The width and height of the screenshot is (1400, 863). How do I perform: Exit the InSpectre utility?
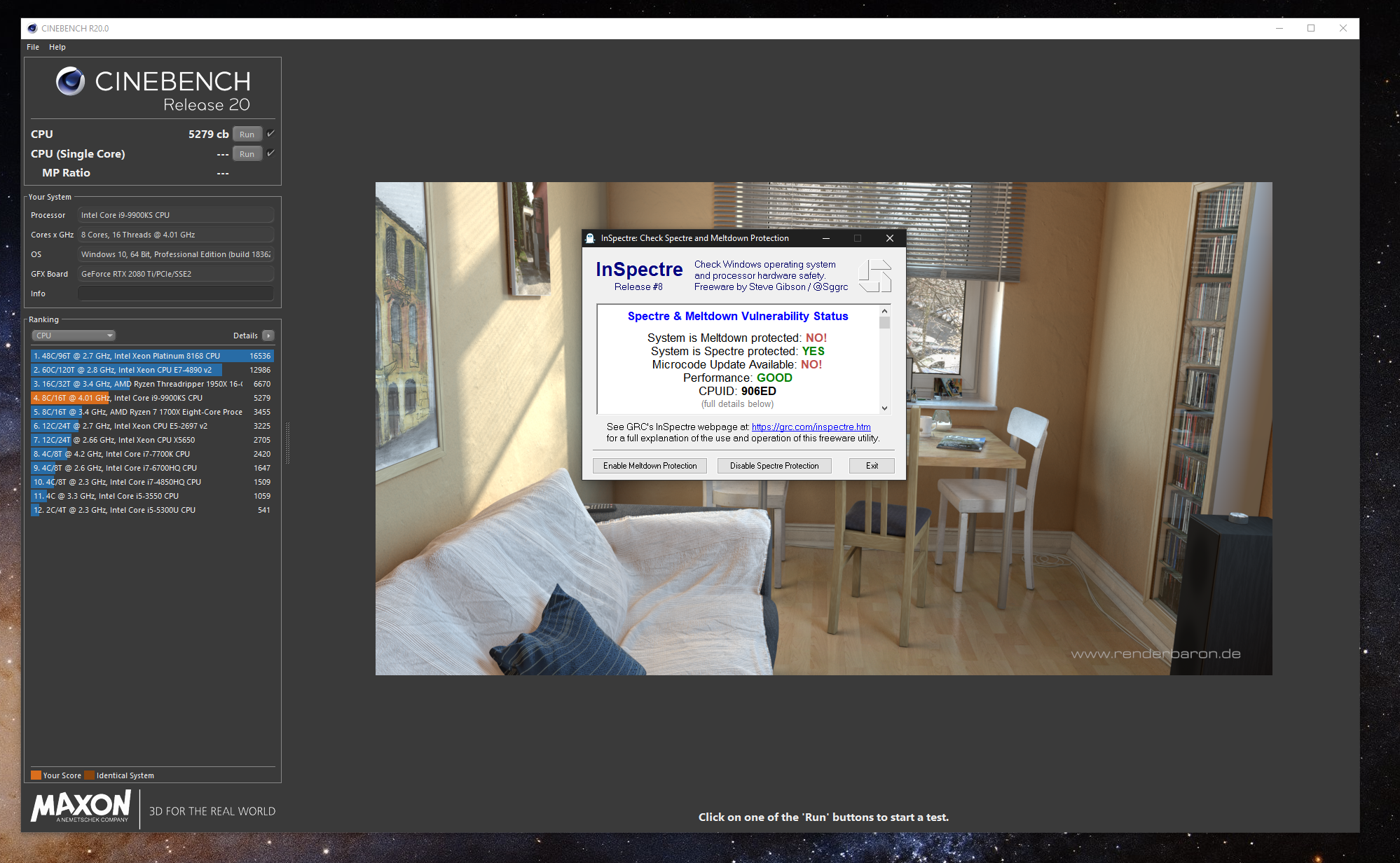point(872,466)
